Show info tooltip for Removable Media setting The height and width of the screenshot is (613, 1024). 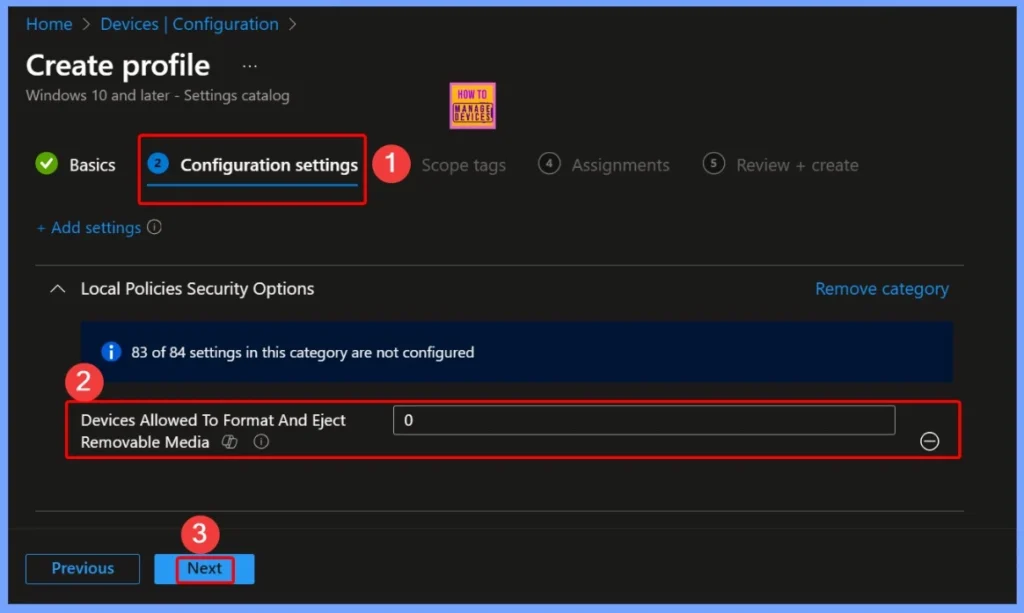[261, 442]
